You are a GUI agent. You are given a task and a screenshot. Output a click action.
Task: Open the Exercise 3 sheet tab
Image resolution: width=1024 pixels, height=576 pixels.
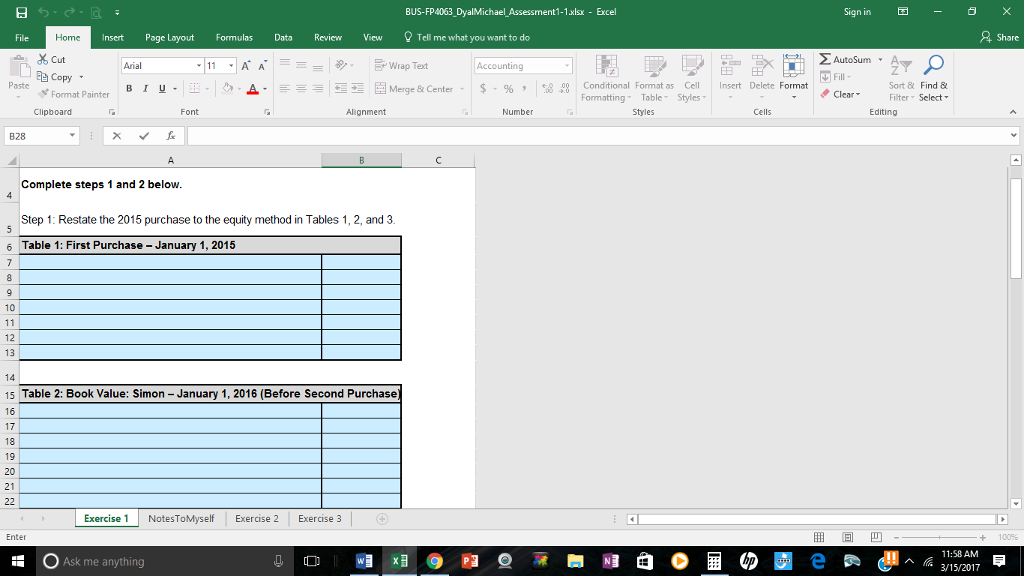[319, 519]
